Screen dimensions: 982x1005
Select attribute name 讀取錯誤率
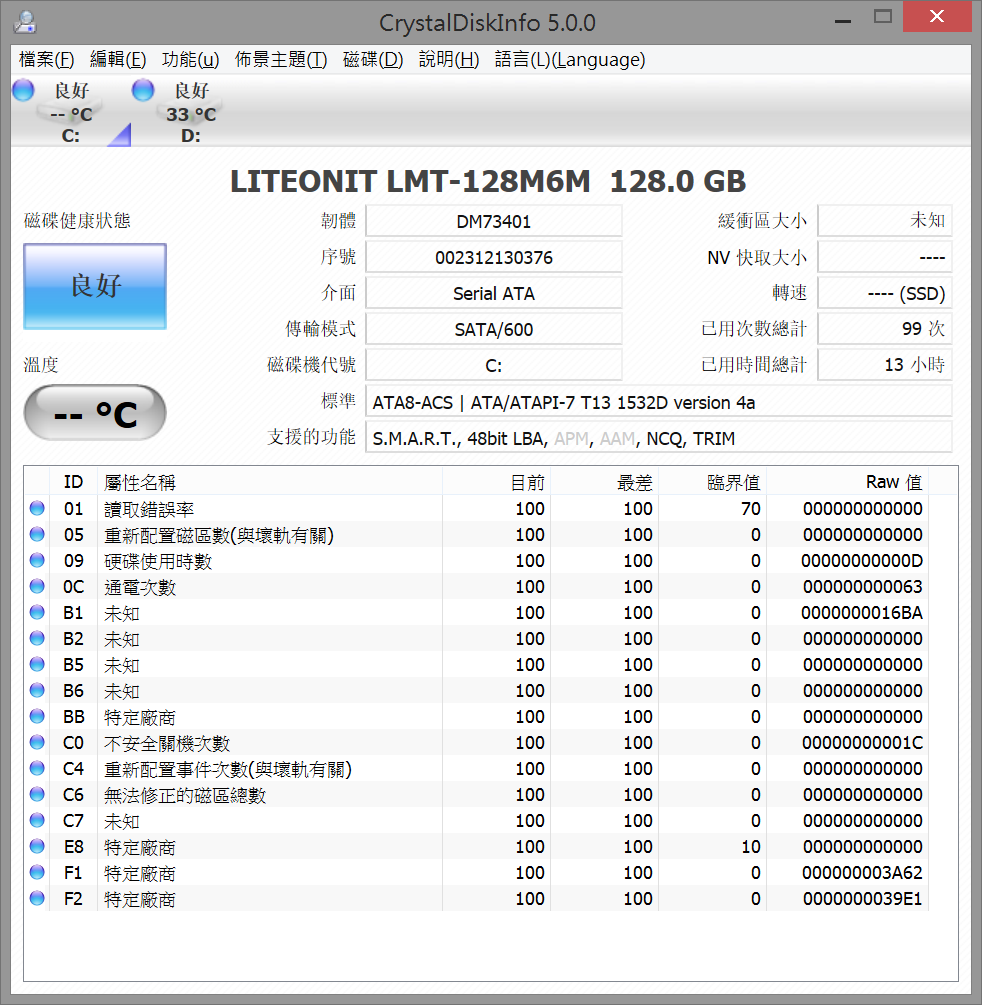click(149, 510)
